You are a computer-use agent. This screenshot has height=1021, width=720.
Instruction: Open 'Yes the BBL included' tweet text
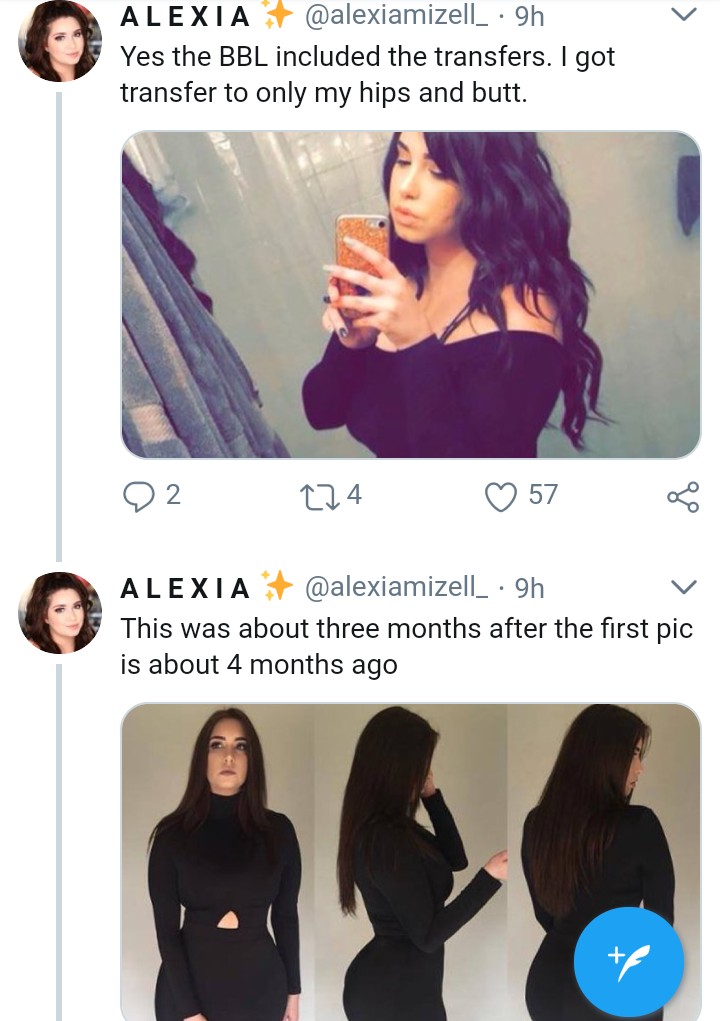367,75
